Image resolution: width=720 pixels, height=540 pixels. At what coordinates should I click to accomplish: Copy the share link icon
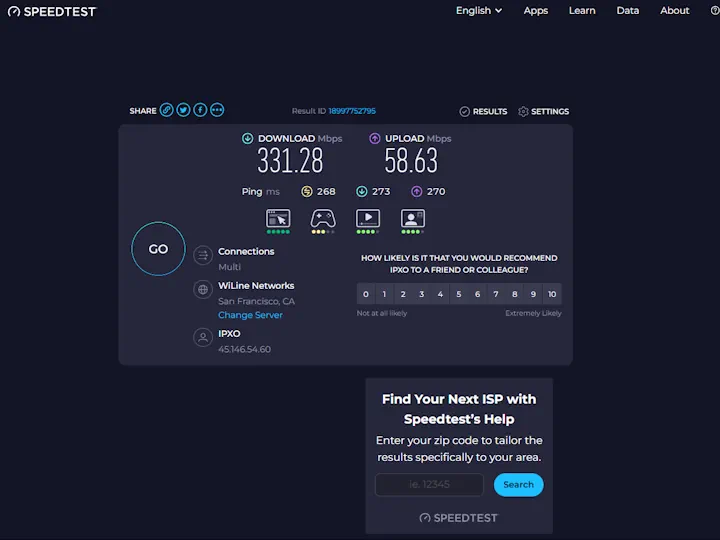pyautogui.click(x=167, y=110)
